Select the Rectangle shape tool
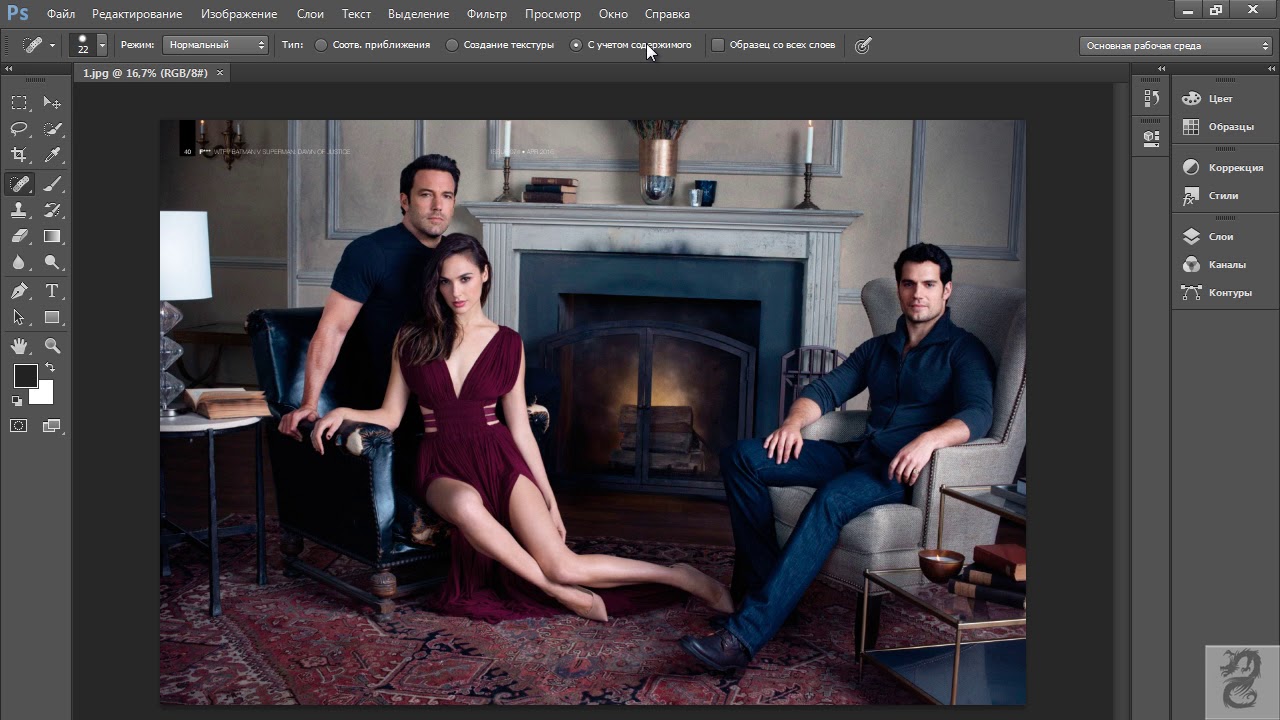Viewport: 1280px width, 720px height. click(x=52, y=318)
